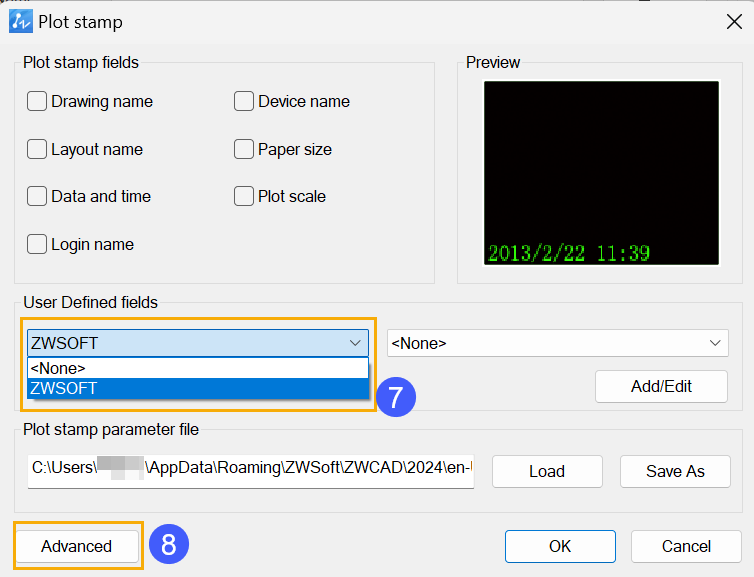
Task: Click the parameter file path field
Action: (x=251, y=471)
